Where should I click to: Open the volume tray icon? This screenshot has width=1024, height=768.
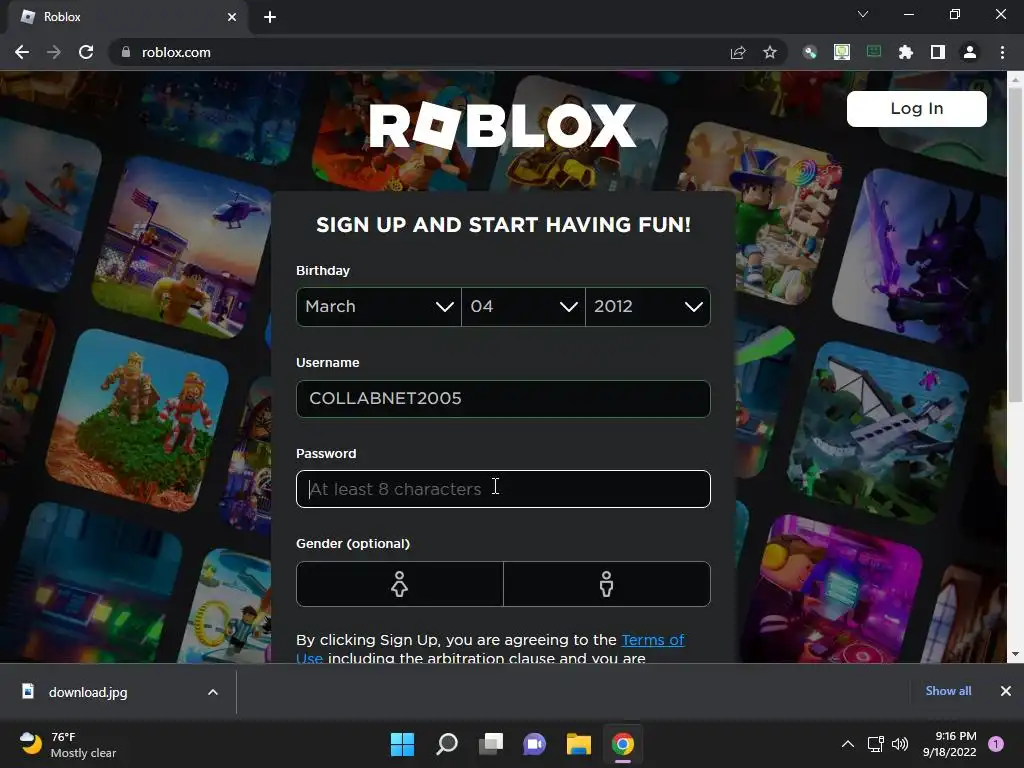pyautogui.click(x=900, y=744)
